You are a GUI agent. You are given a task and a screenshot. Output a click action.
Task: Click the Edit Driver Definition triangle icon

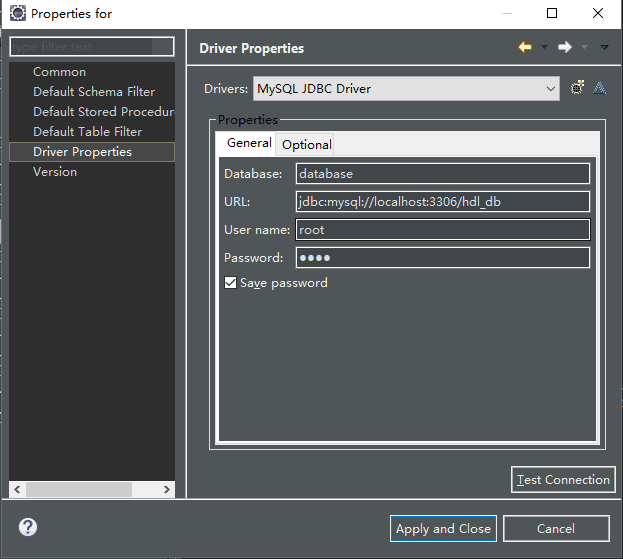point(599,88)
